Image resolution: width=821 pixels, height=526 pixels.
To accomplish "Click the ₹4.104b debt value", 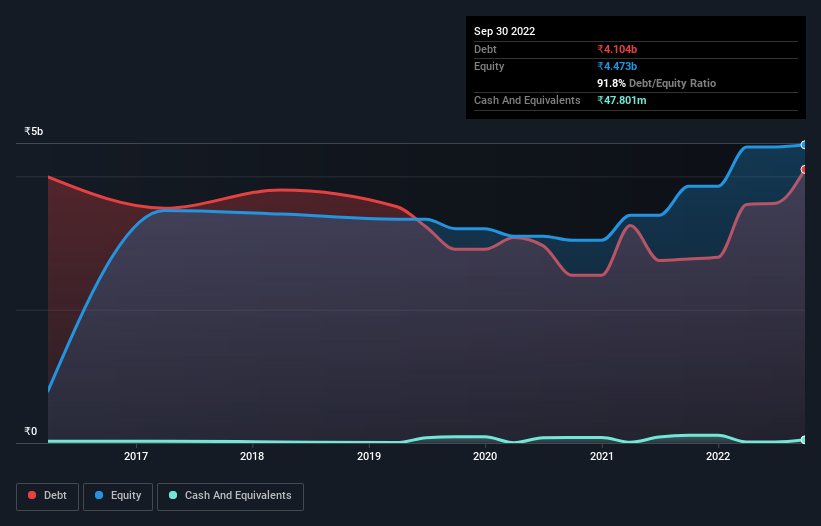I will click(x=617, y=49).
